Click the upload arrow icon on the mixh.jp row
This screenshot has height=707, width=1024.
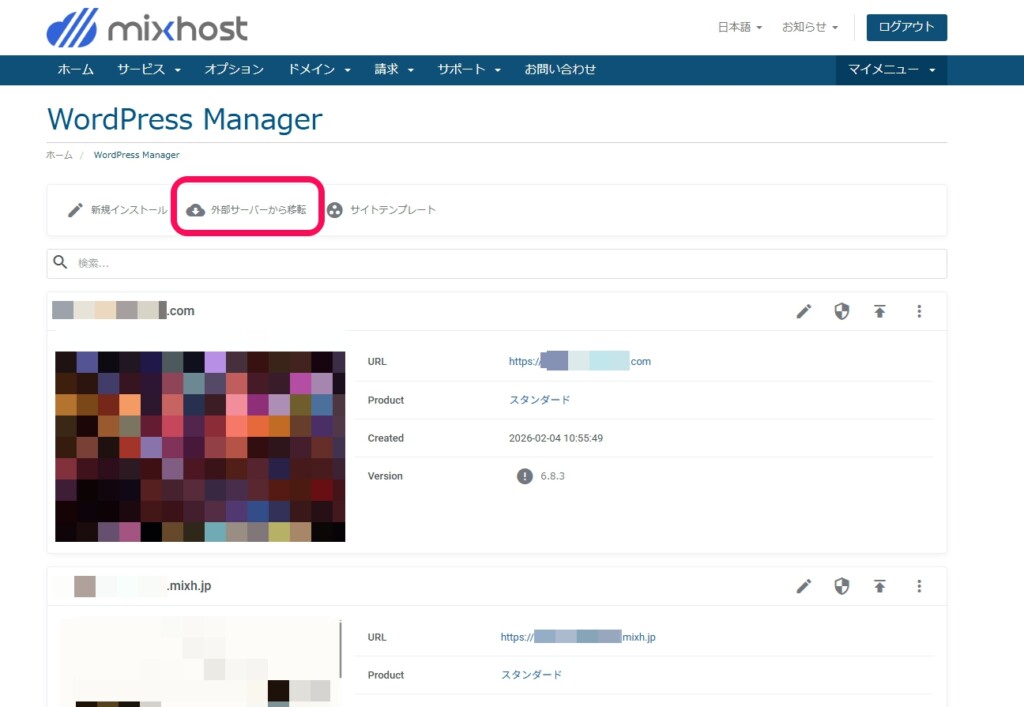tap(880, 586)
